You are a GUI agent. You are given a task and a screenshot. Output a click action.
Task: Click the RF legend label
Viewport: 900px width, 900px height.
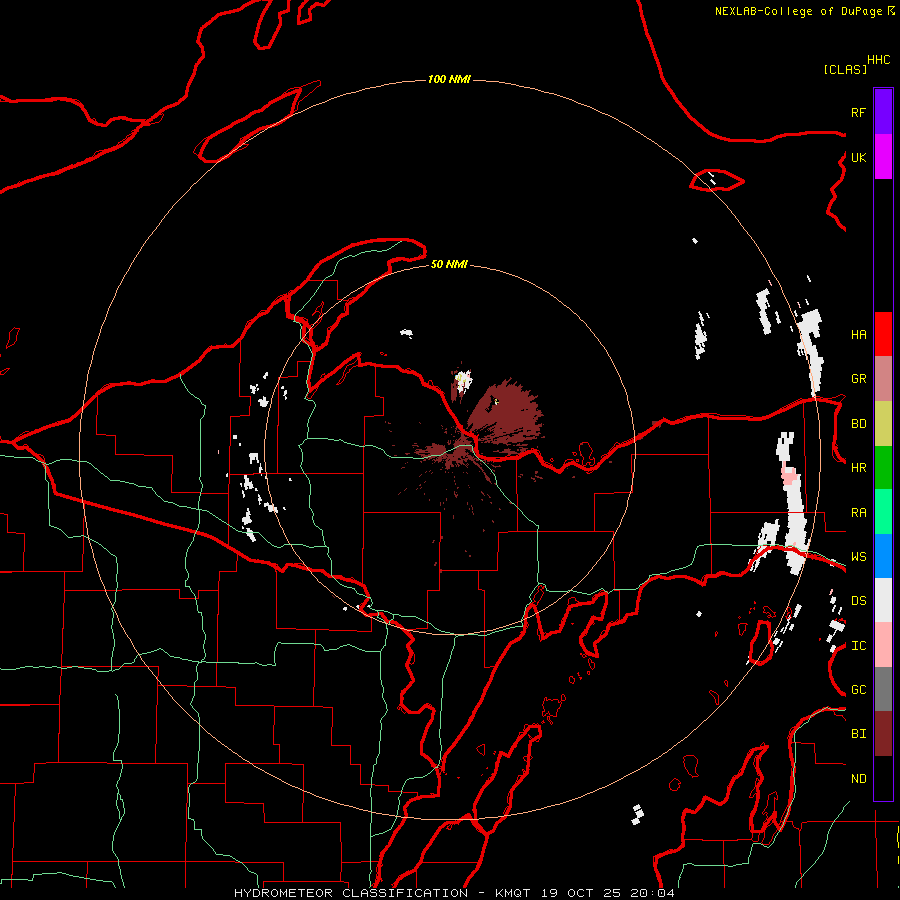(x=858, y=112)
